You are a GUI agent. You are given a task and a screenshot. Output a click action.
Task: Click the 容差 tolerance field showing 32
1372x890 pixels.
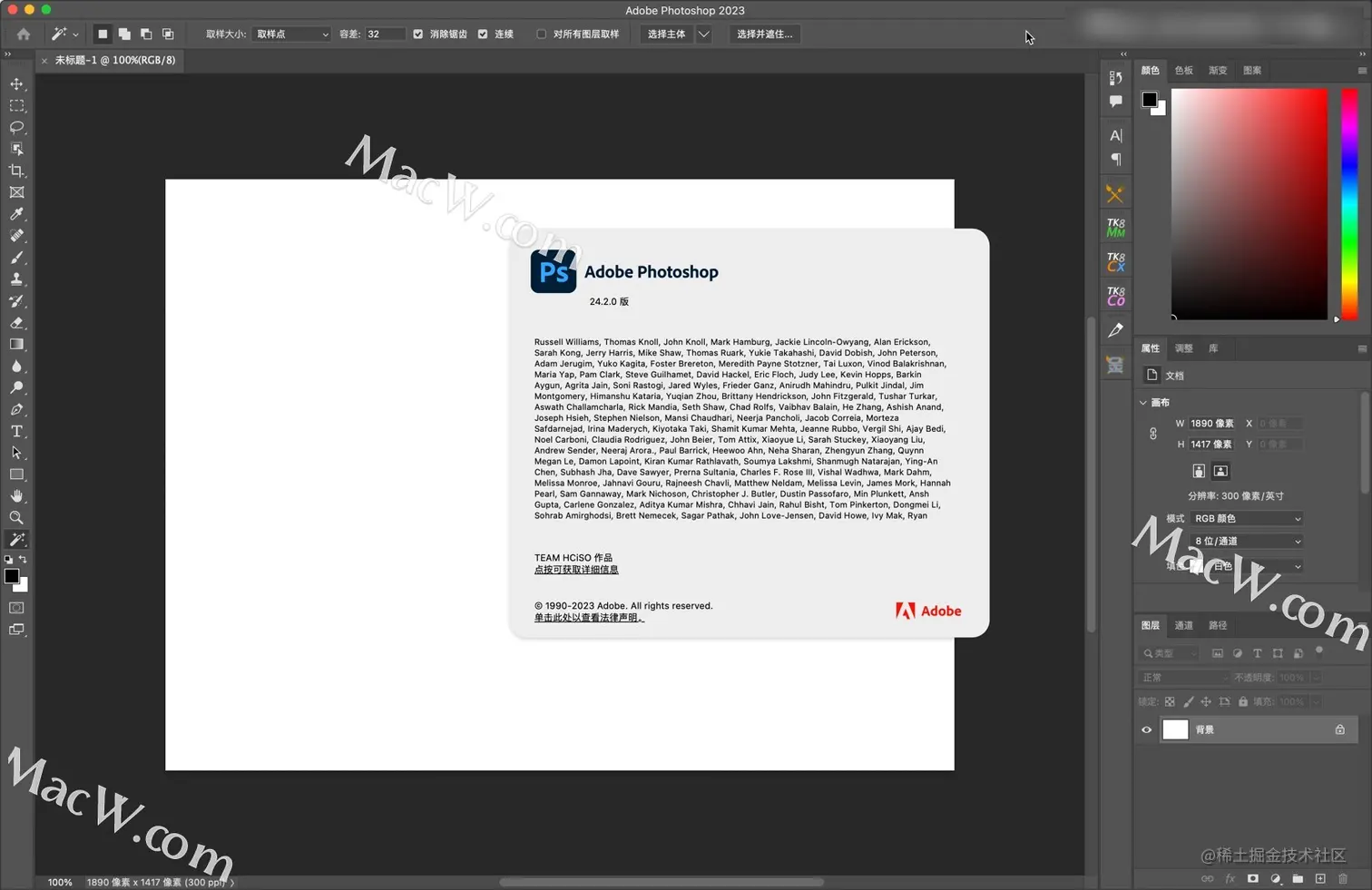[385, 34]
